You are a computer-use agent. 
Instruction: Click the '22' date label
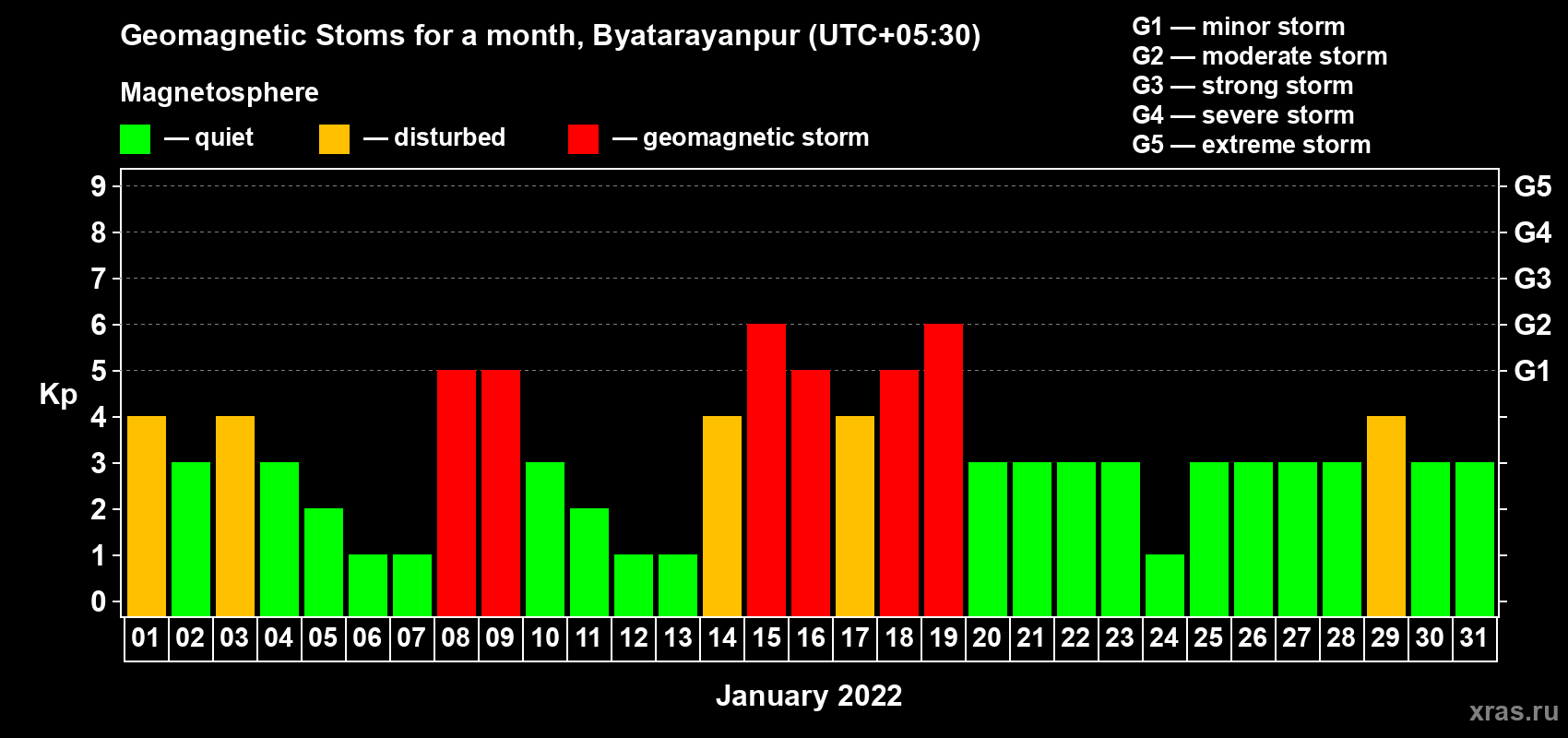coord(1075,637)
